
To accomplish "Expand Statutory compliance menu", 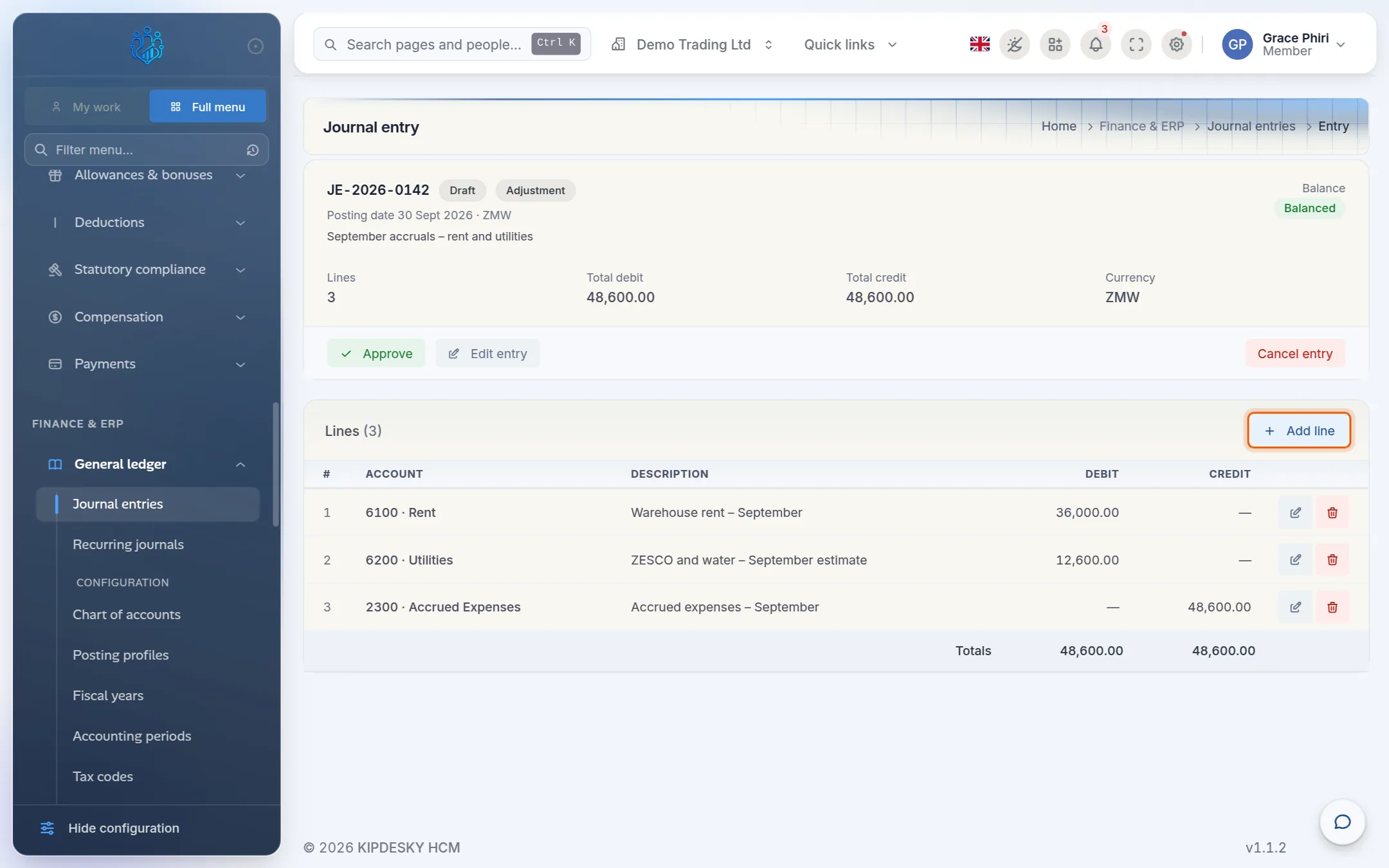I will (x=147, y=269).
